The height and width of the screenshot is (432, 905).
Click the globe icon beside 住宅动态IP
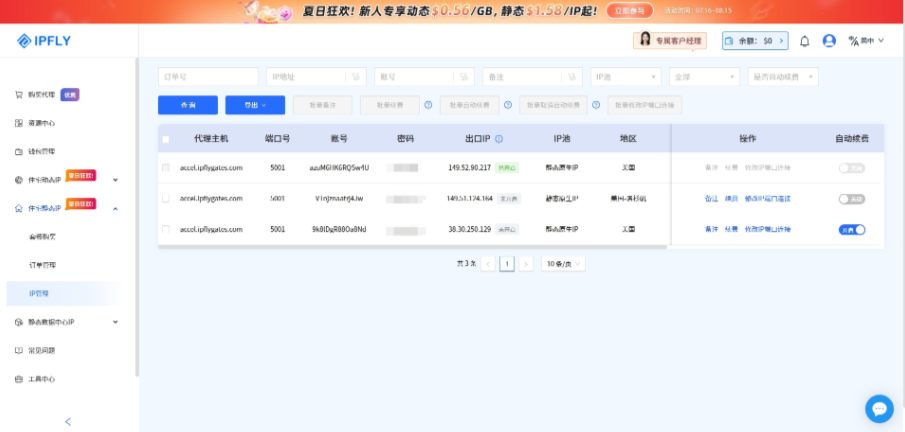(x=18, y=180)
